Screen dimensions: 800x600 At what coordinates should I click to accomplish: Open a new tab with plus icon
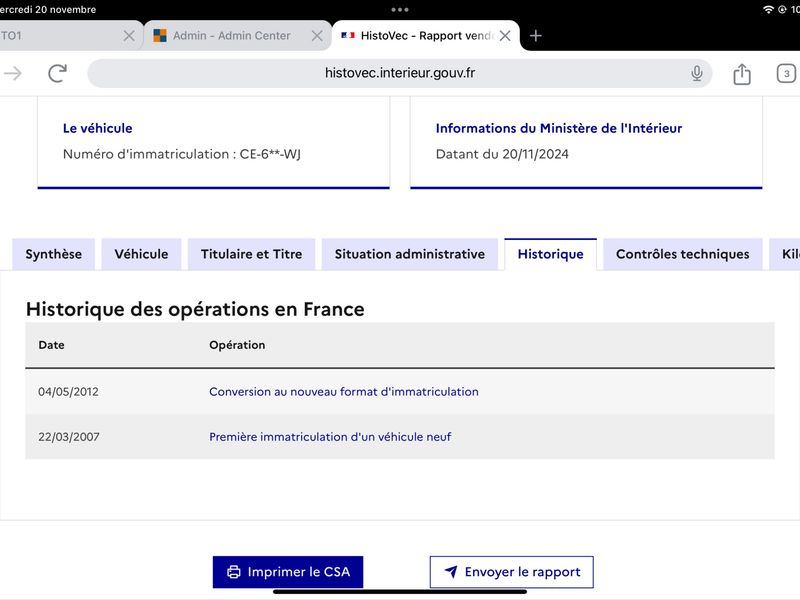(x=535, y=36)
